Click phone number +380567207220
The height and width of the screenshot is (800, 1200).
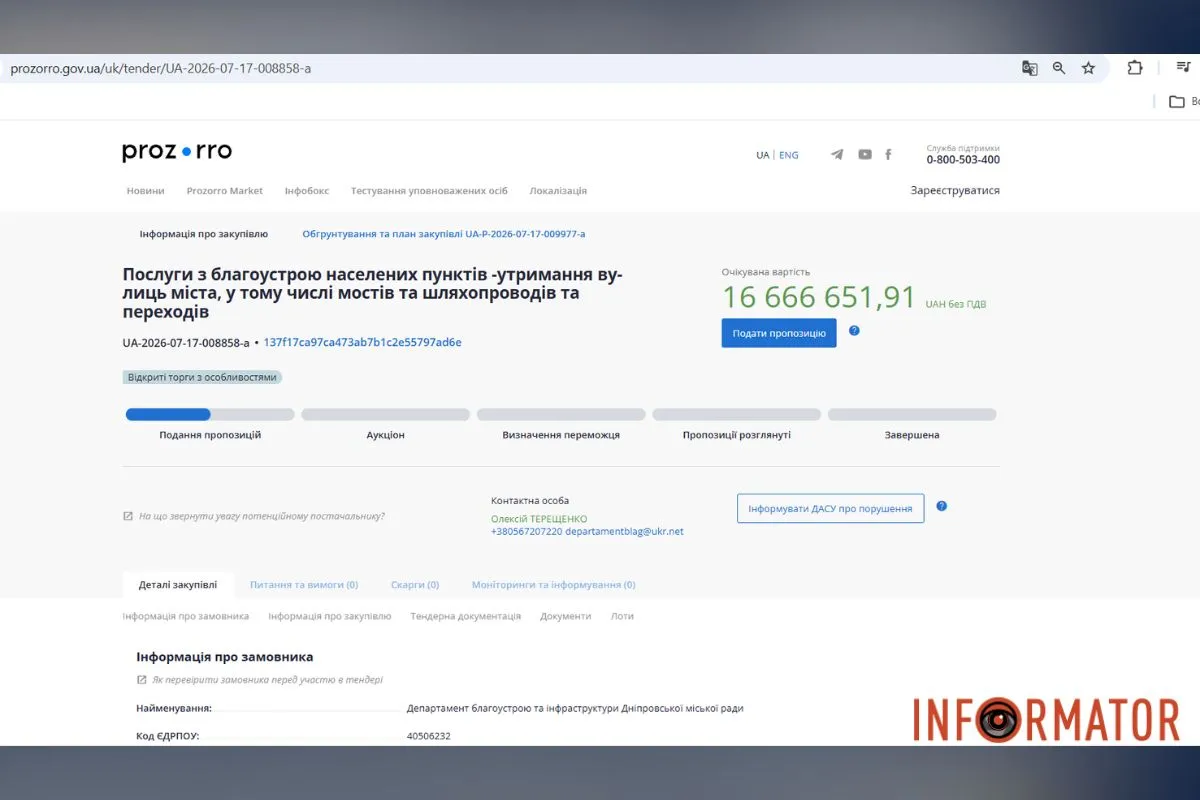(x=526, y=532)
